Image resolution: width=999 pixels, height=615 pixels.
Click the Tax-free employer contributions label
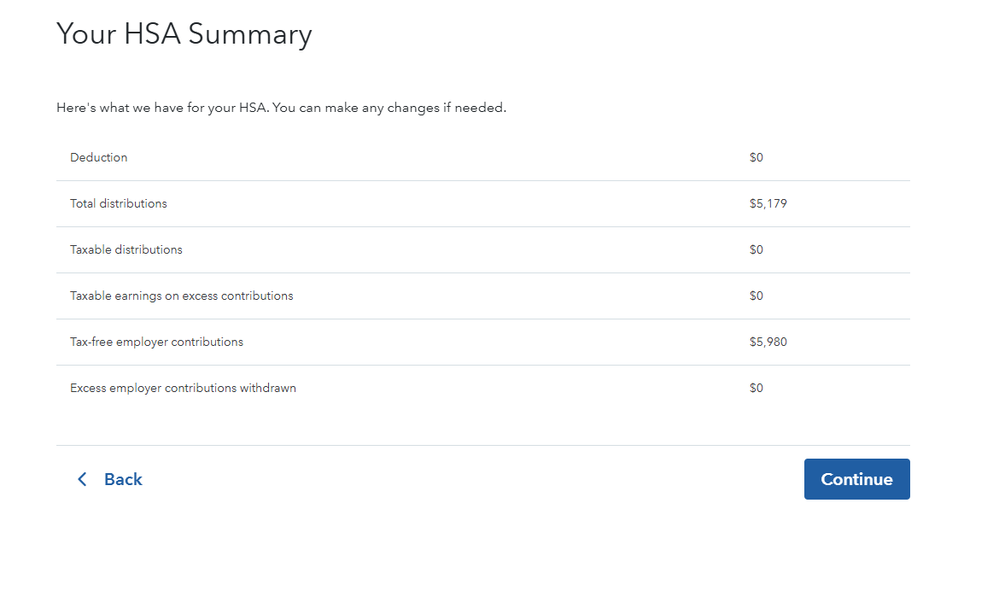[155, 341]
